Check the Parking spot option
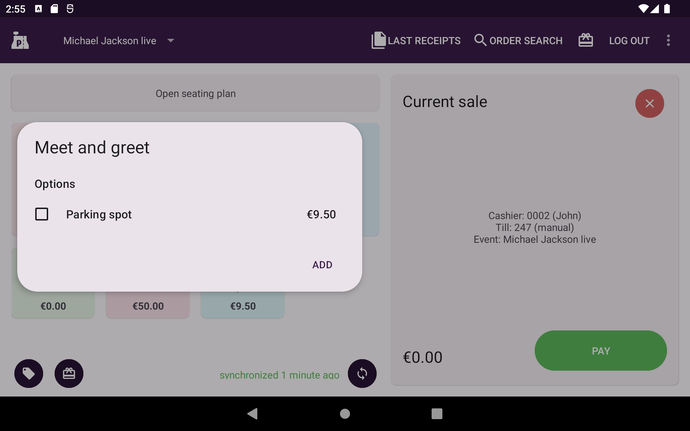 pyautogui.click(x=42, y=214)
